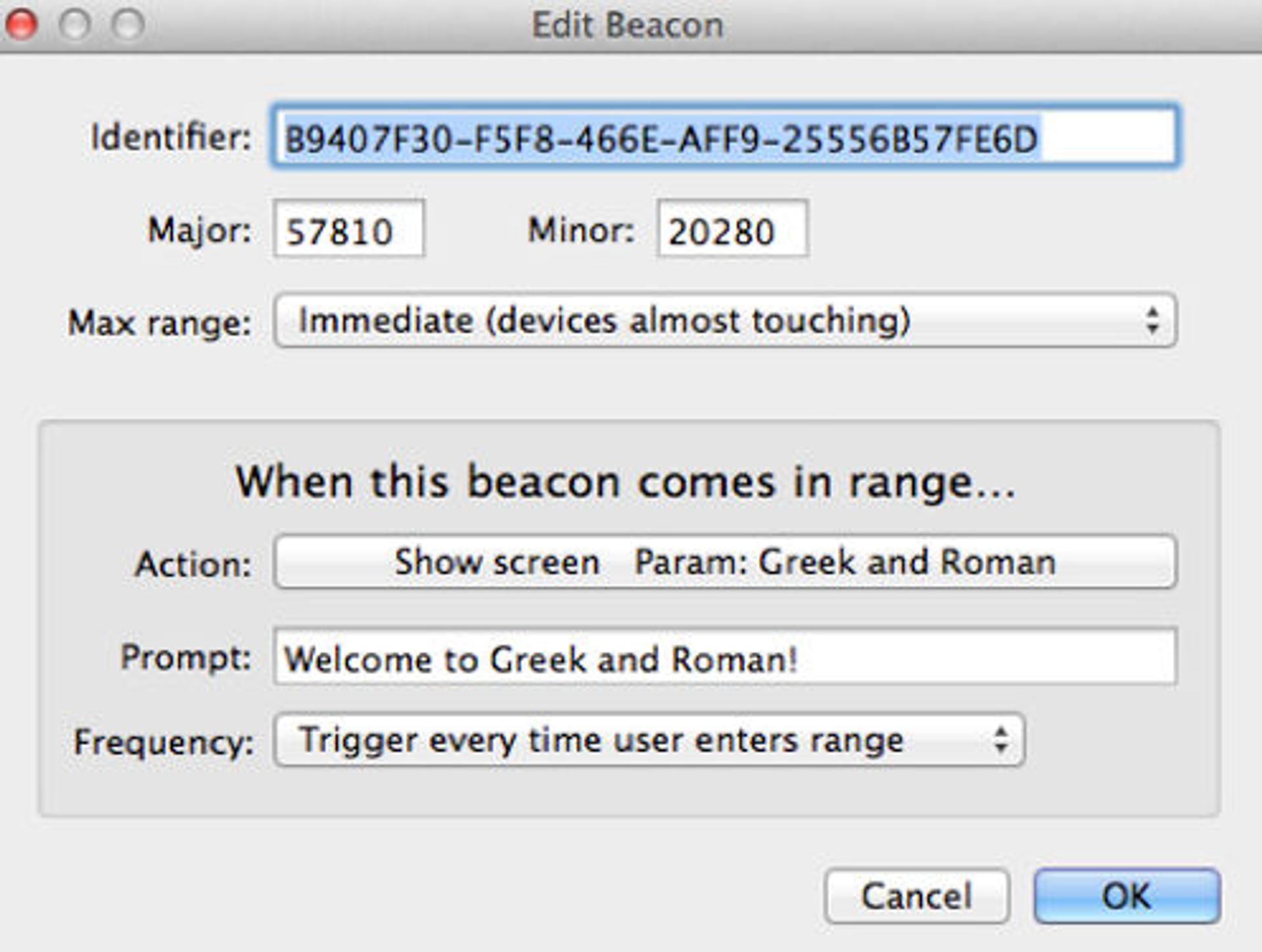Click the Max range stepper arrows
The width and height of the screenshot is (1262, 952).
[1155, 320]
